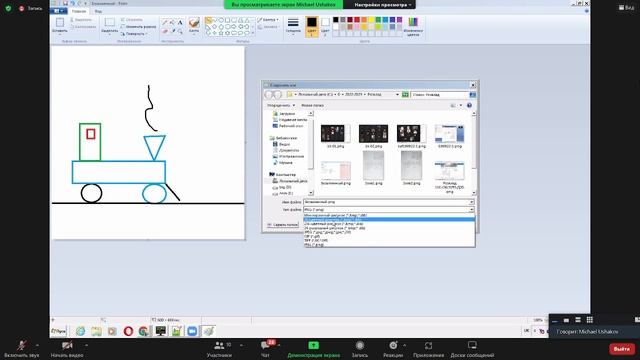640x360 pixels.
Task: Select the Text tool (A) in Paint
Action: tap(180, 23)
